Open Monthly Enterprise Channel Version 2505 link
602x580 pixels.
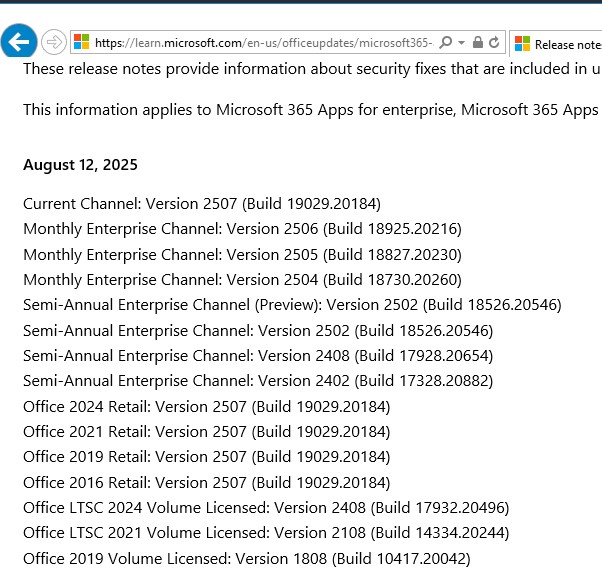[242, 255]
